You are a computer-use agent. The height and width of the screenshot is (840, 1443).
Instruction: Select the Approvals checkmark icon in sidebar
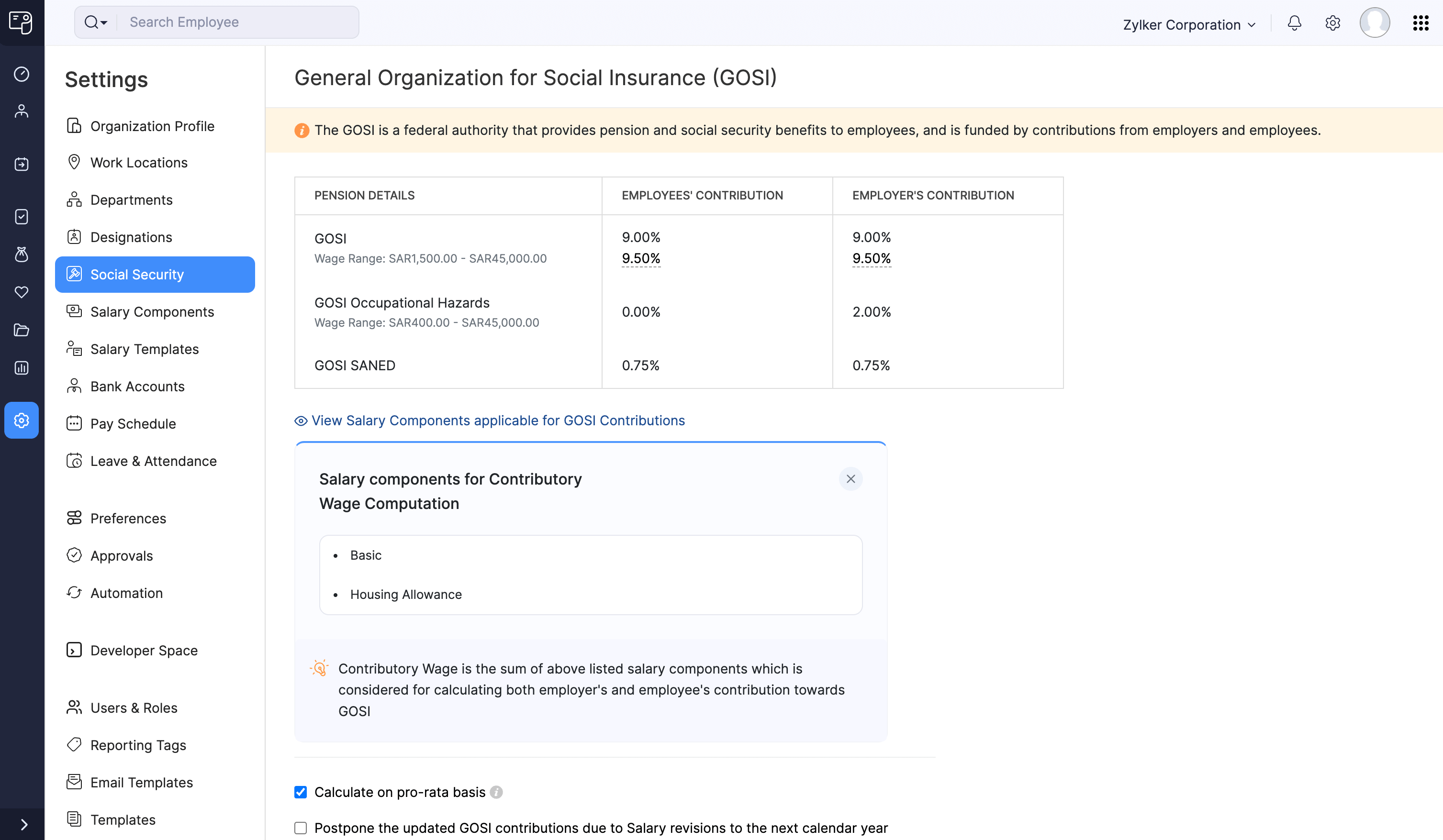21,216
